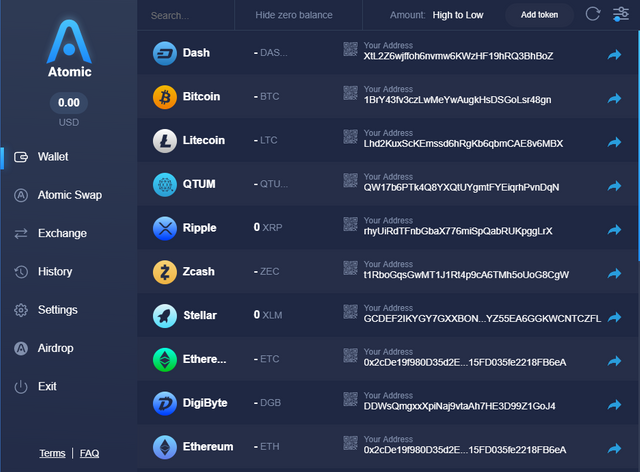The height and width of the screenshot is (472, 640).
Task: Select the Zcash address t1RboGqsGw...
Action: pos(466,275)
